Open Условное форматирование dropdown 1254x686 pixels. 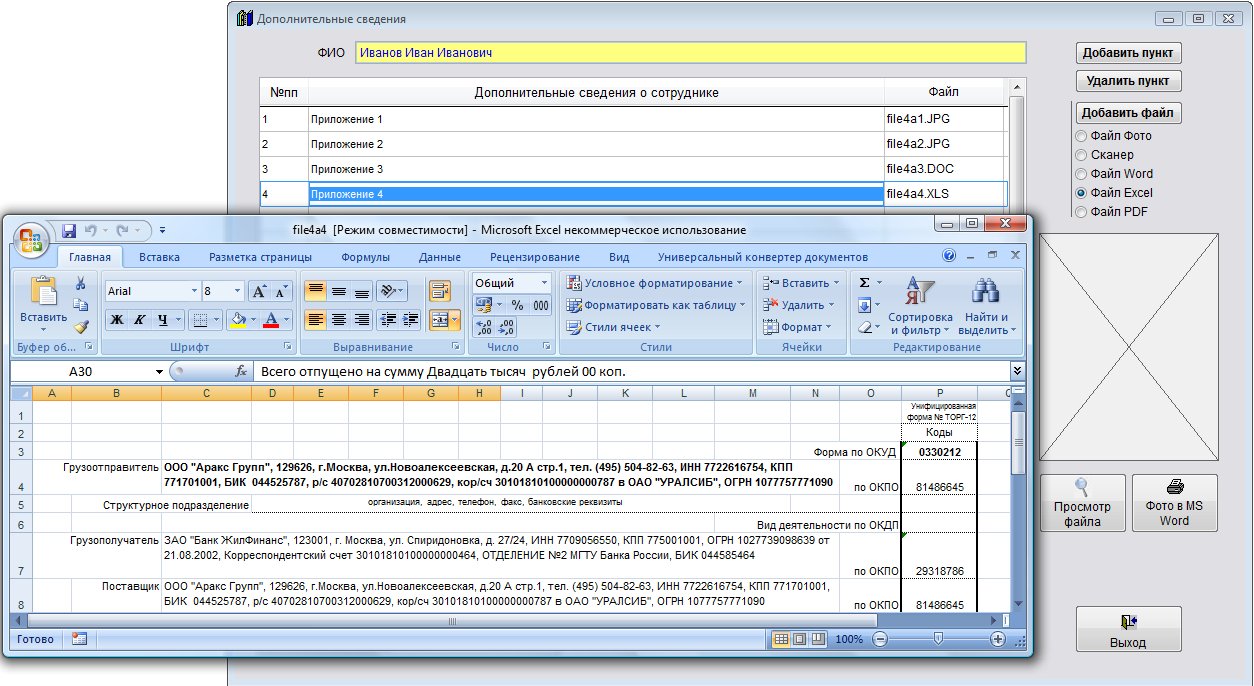(656, 283)
